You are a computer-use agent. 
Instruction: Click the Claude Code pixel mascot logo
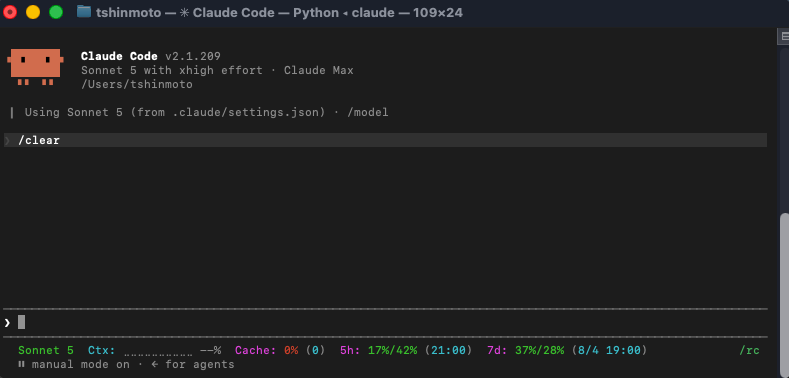[x=35, y=67]
